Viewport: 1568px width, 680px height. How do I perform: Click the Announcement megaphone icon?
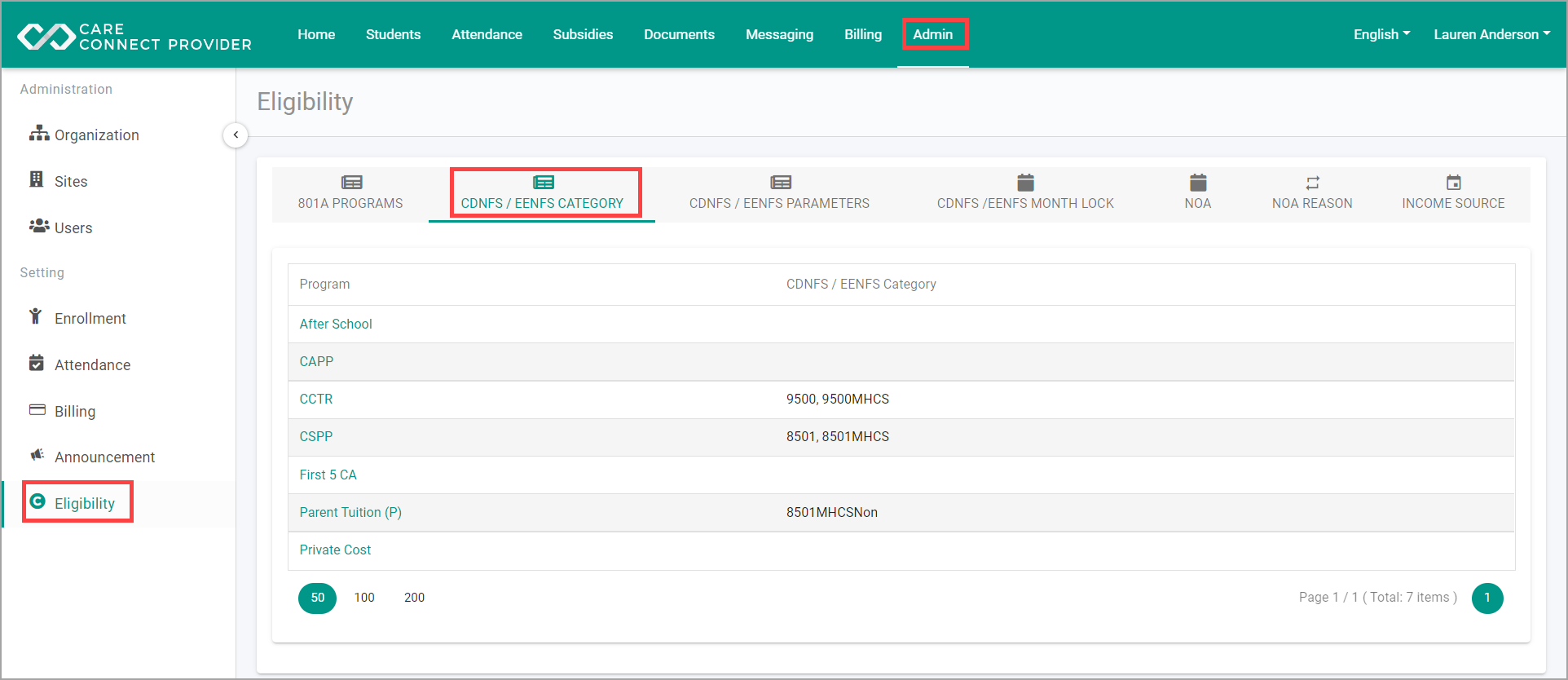click(x=37, y=455)
